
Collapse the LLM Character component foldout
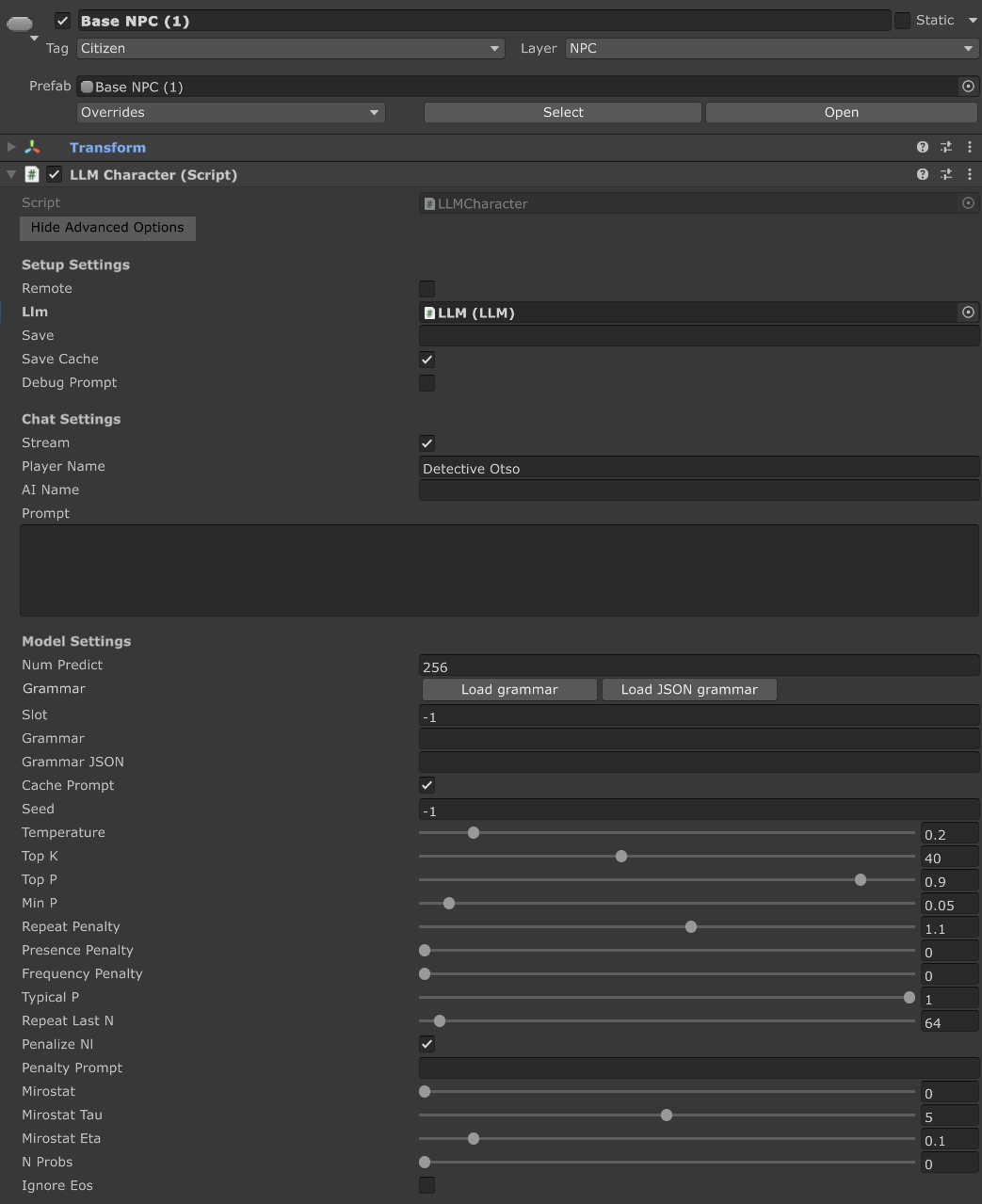pyautogui.click(x=11, y=174)
